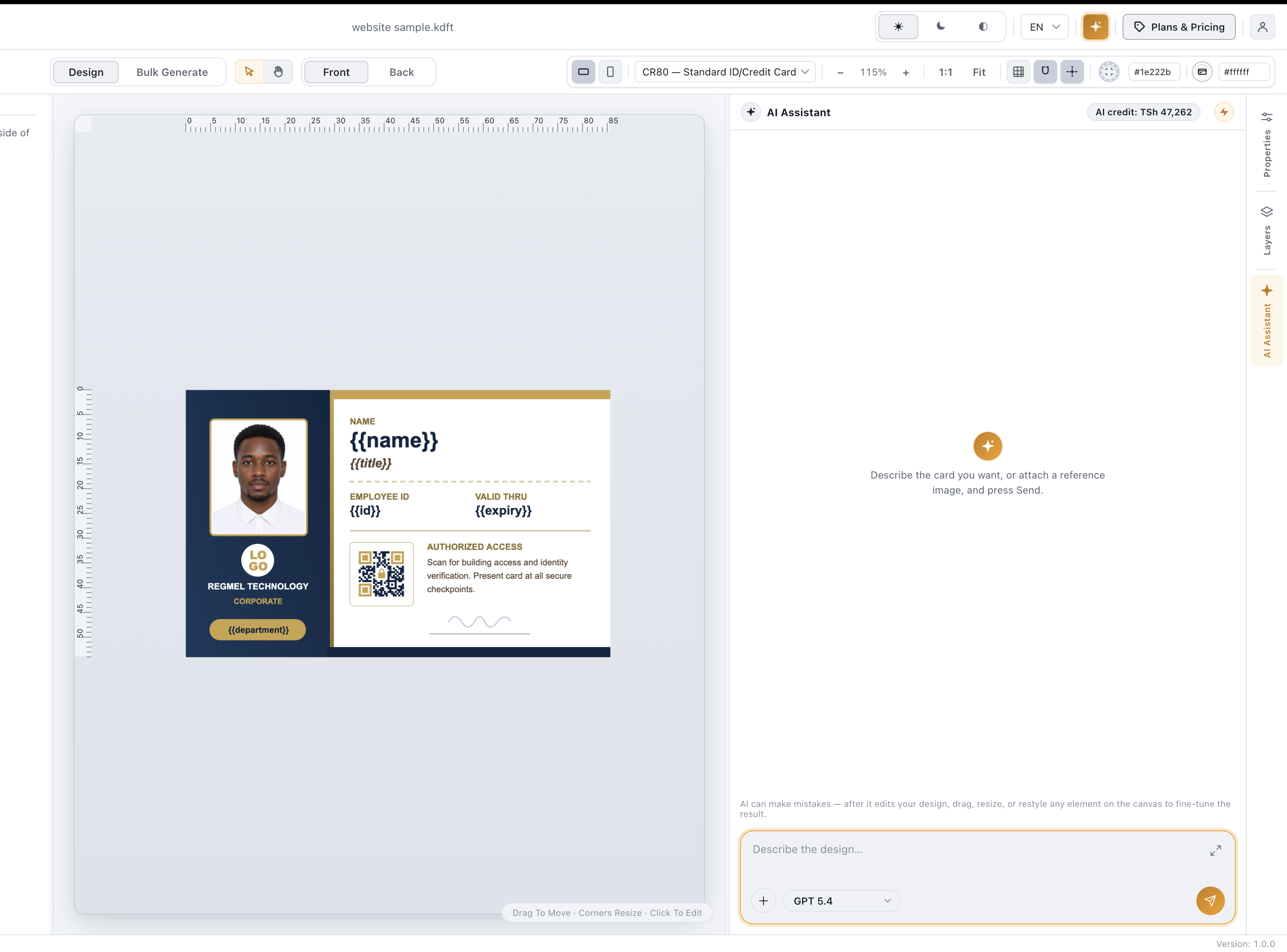Click the AI credit TSh 47,262 badge
Screen dimensions: 1287x952
pos(1143,112)
